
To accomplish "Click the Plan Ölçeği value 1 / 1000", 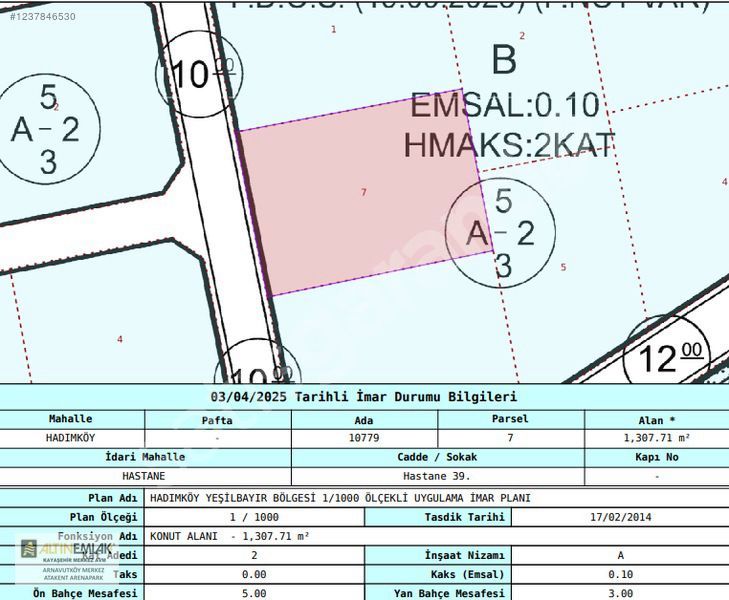I will 254,517.
